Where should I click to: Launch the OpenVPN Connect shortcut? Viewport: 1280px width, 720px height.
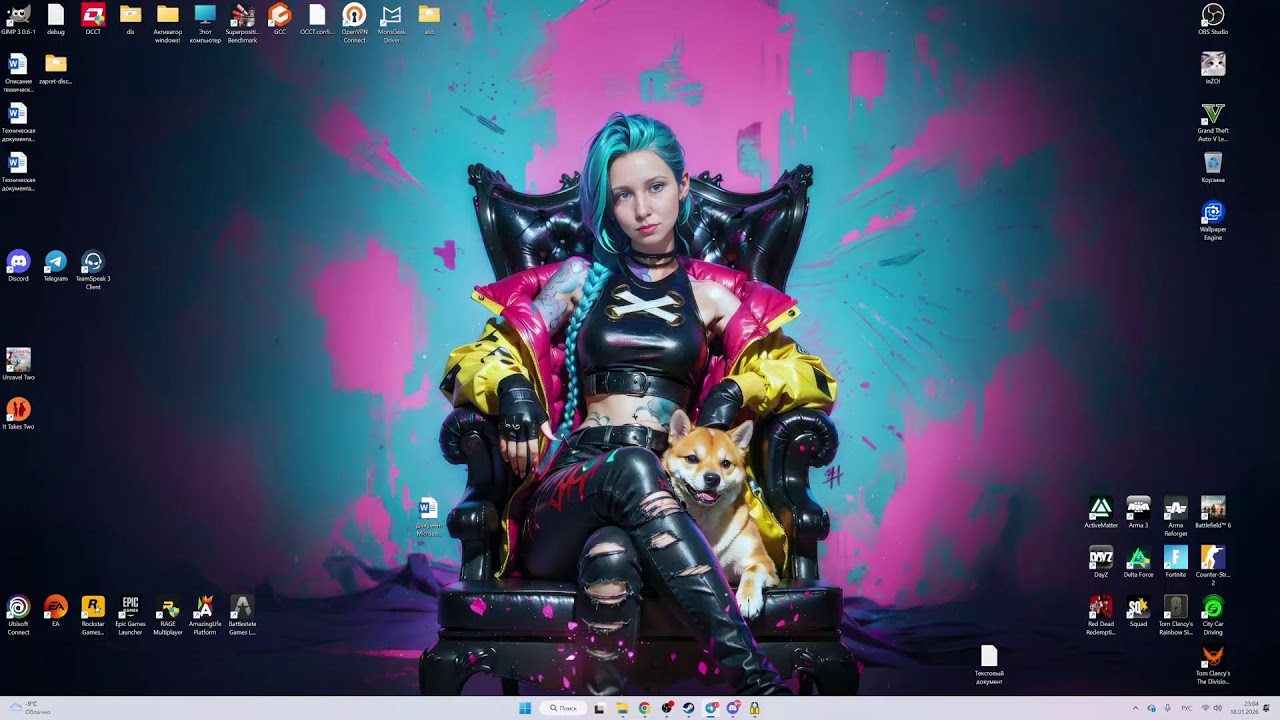click(x=354, y=24)
